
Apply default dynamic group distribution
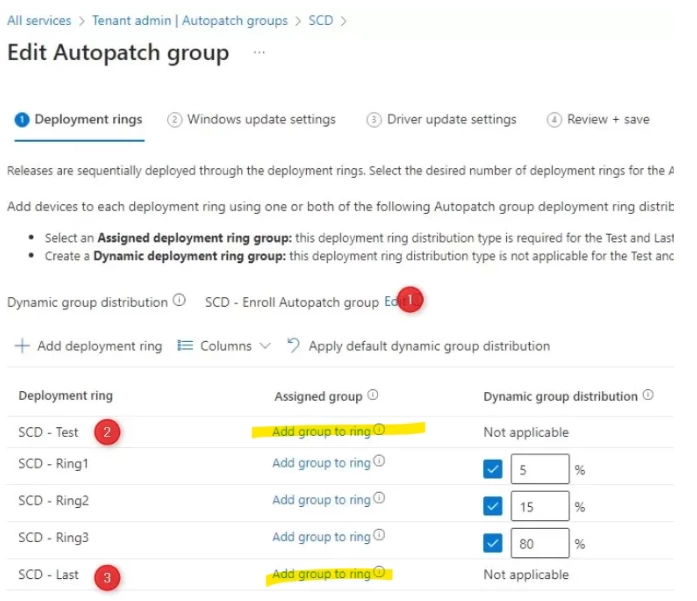point(419,346)
